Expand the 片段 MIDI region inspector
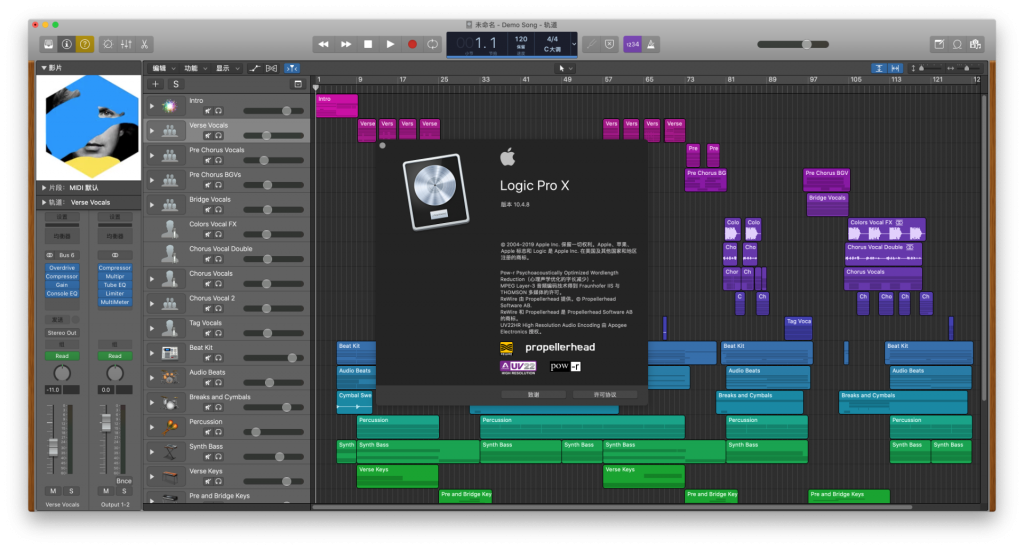The width and height of the screenshot is (1024, 549). click(x=44, y=187)
